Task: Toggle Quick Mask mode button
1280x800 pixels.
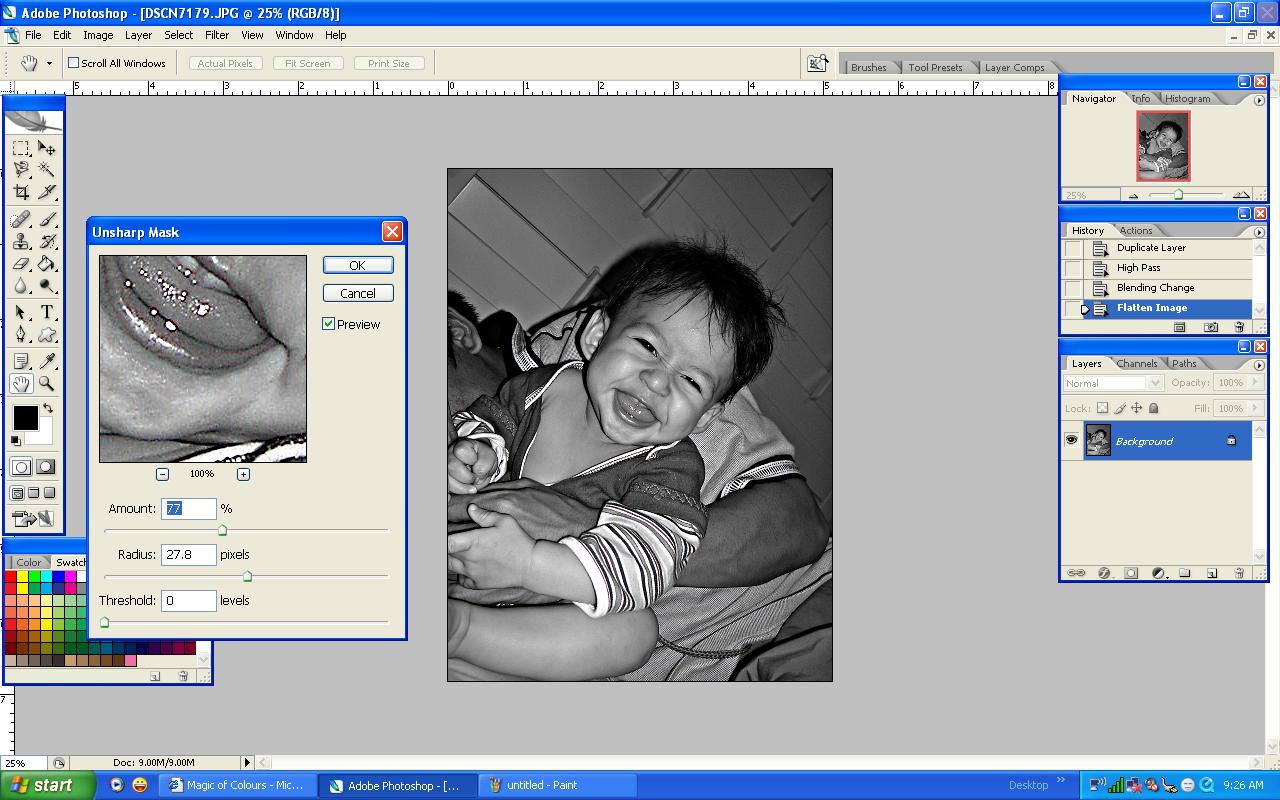Action: pyautogui.click(x=46, y=467)
